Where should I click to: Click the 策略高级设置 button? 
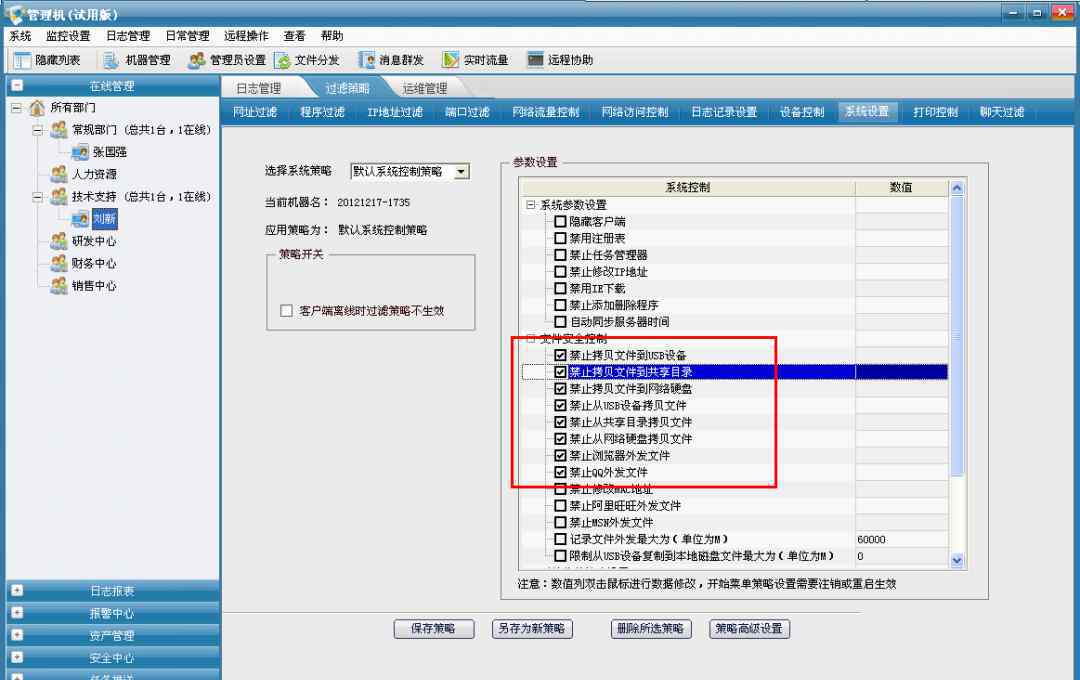(749, 629)
